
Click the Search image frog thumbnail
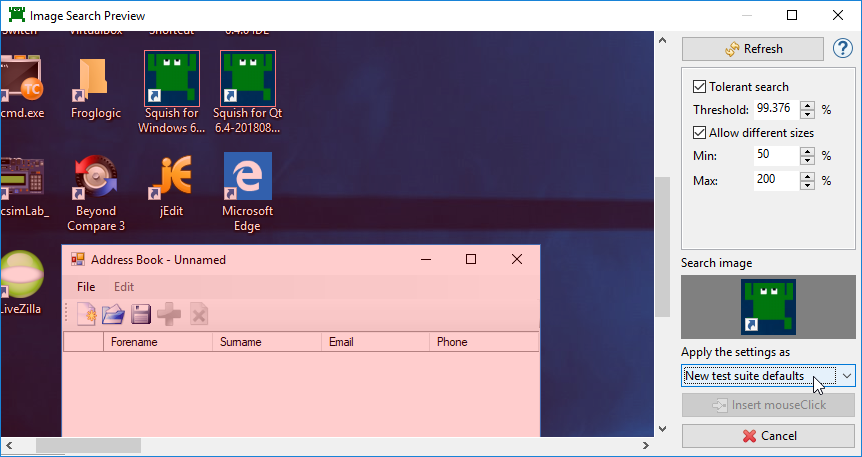(768, 307)
